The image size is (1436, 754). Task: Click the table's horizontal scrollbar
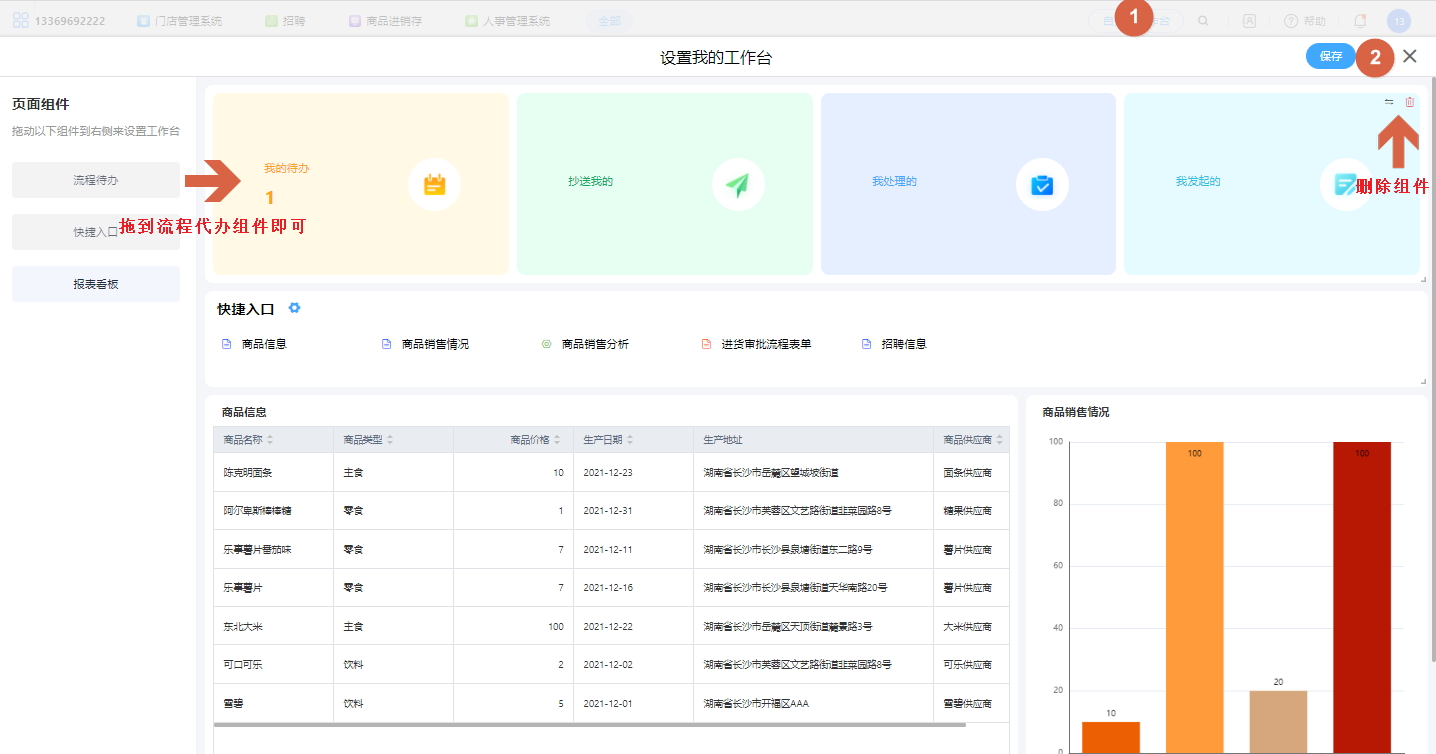[x=590, y=725]
